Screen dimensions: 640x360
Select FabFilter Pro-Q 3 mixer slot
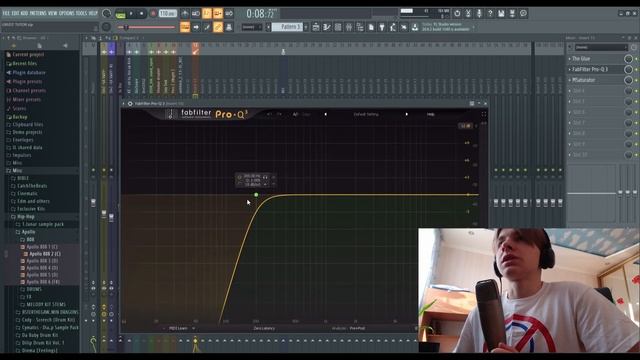[590, 69]
